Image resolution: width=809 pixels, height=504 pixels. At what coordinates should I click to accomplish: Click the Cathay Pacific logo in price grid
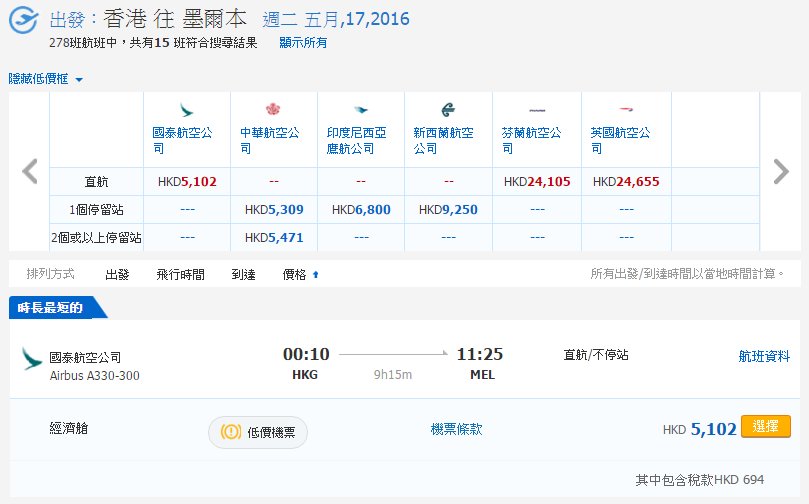tap(186, 110)
